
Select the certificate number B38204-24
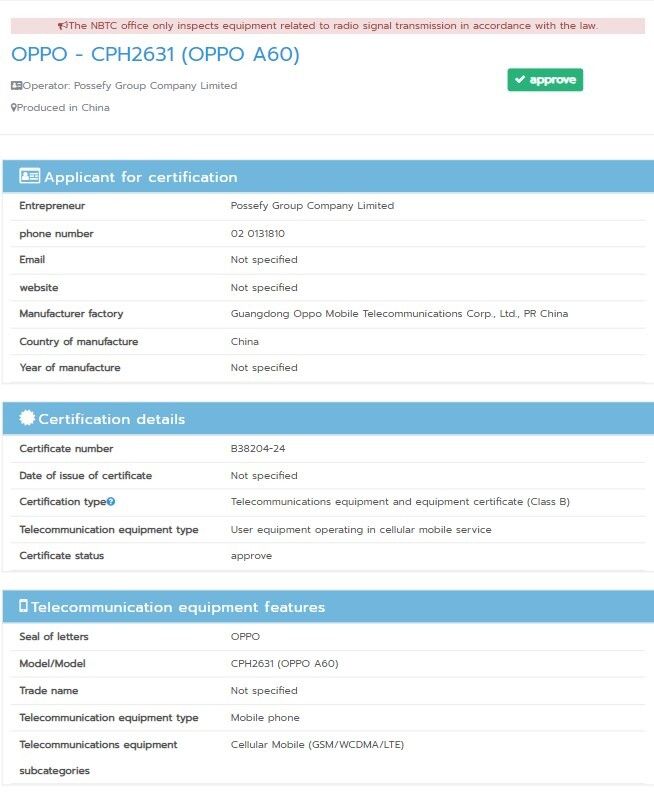[258, 449]
